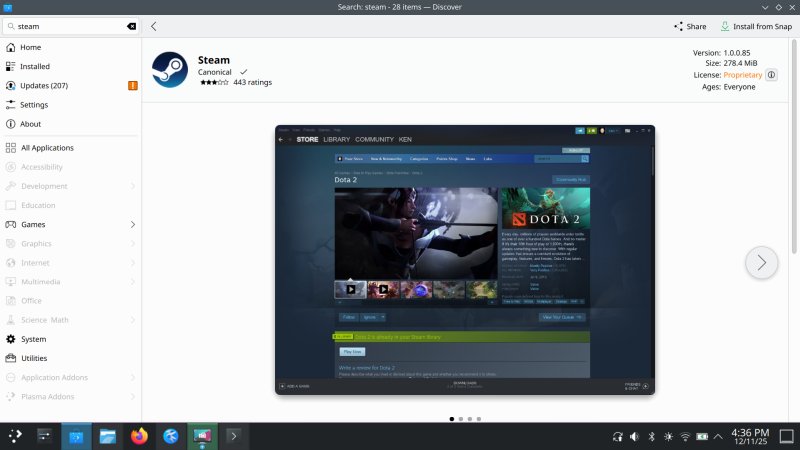Click the vertical page scrollbar

click(794, 146)
